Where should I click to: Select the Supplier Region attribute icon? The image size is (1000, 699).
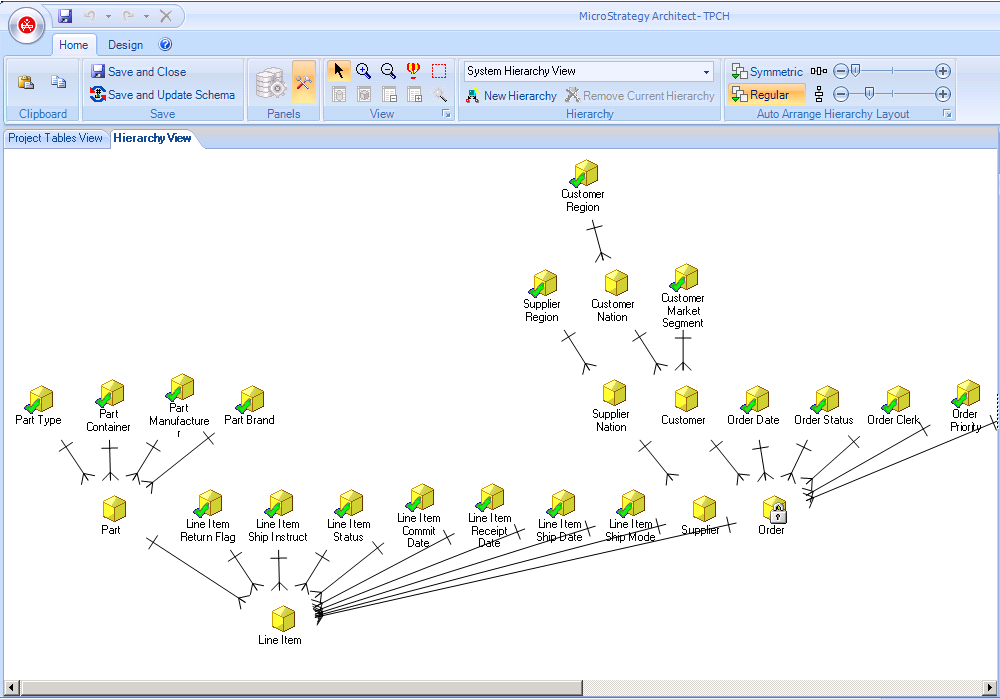pyautogui.click(x=543, y=284)
